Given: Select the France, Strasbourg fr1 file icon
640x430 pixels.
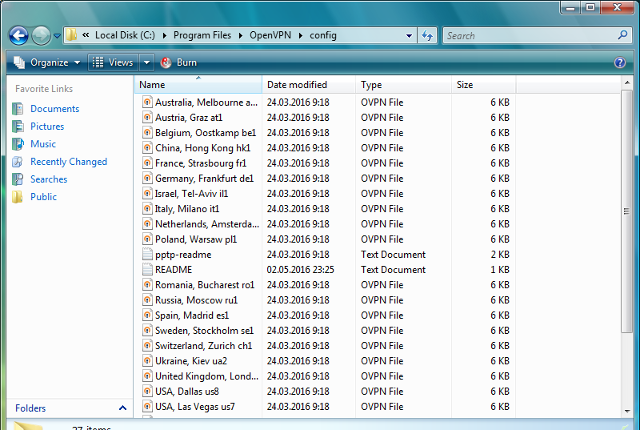Looking at the screenshot, I should coord(147,163).
